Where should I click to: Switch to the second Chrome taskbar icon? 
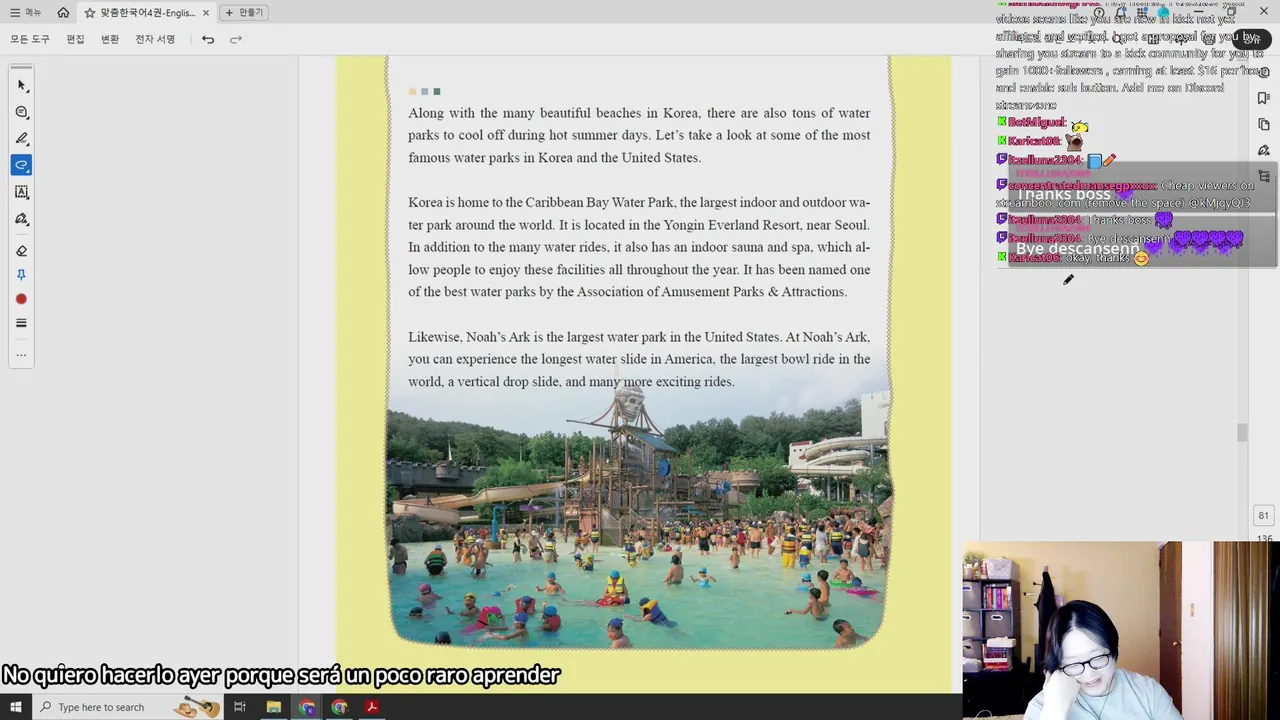coord(339,707)
